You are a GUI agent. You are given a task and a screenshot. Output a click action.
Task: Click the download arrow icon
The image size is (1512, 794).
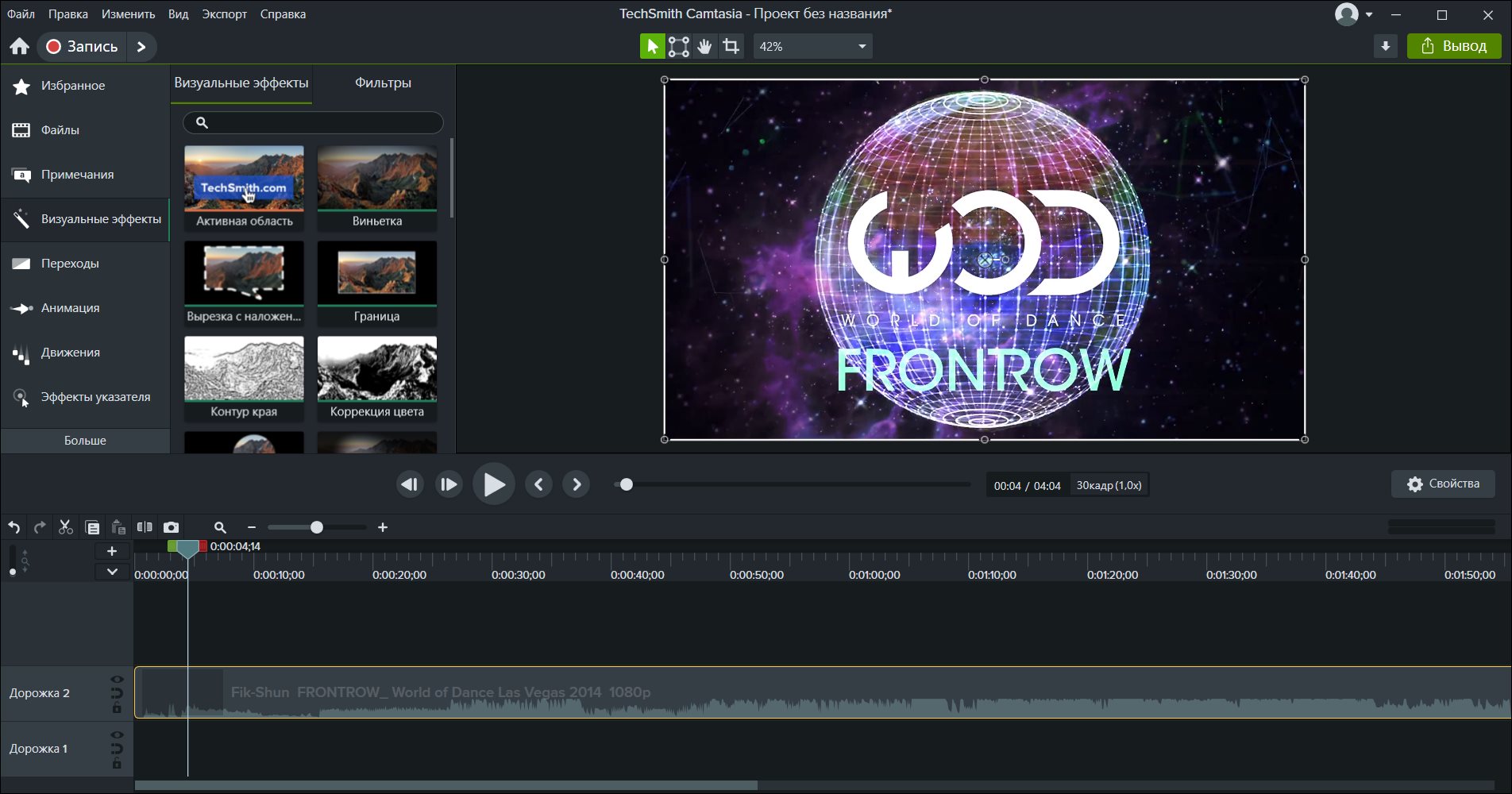[x=1385, y=46]
